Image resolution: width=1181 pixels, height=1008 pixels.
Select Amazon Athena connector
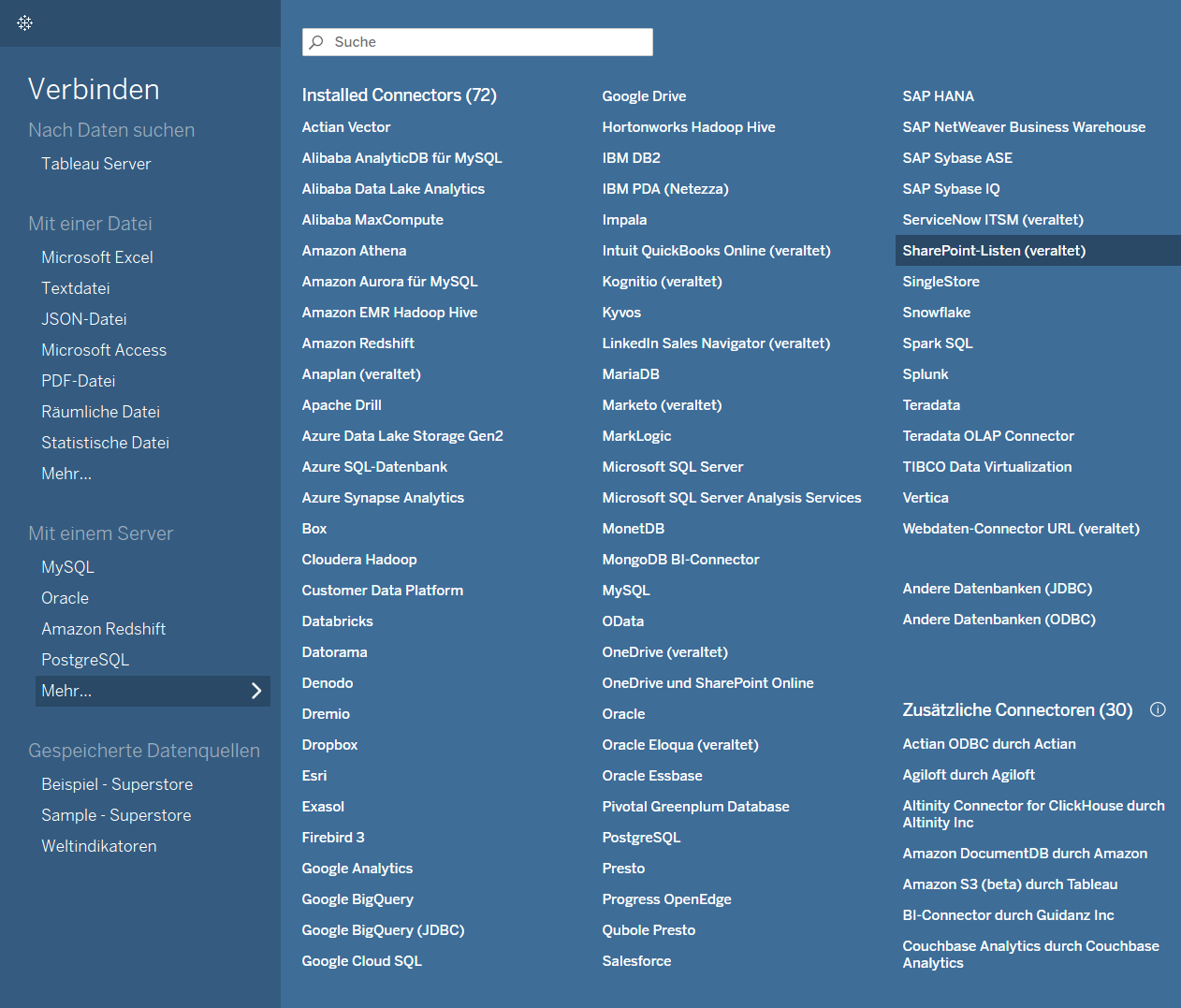click(355, 251)
